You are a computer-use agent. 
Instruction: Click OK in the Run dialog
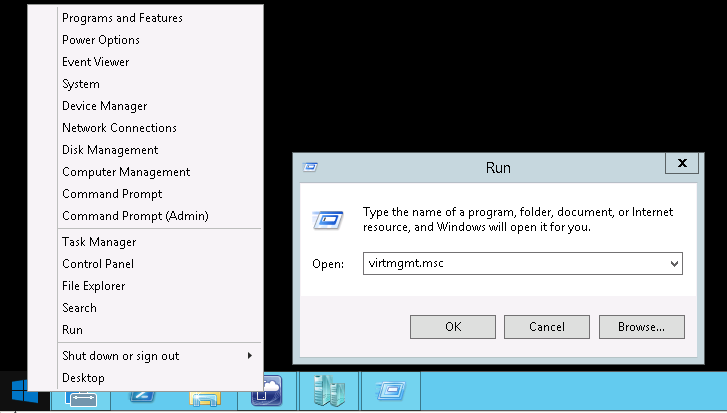point(453,327)
